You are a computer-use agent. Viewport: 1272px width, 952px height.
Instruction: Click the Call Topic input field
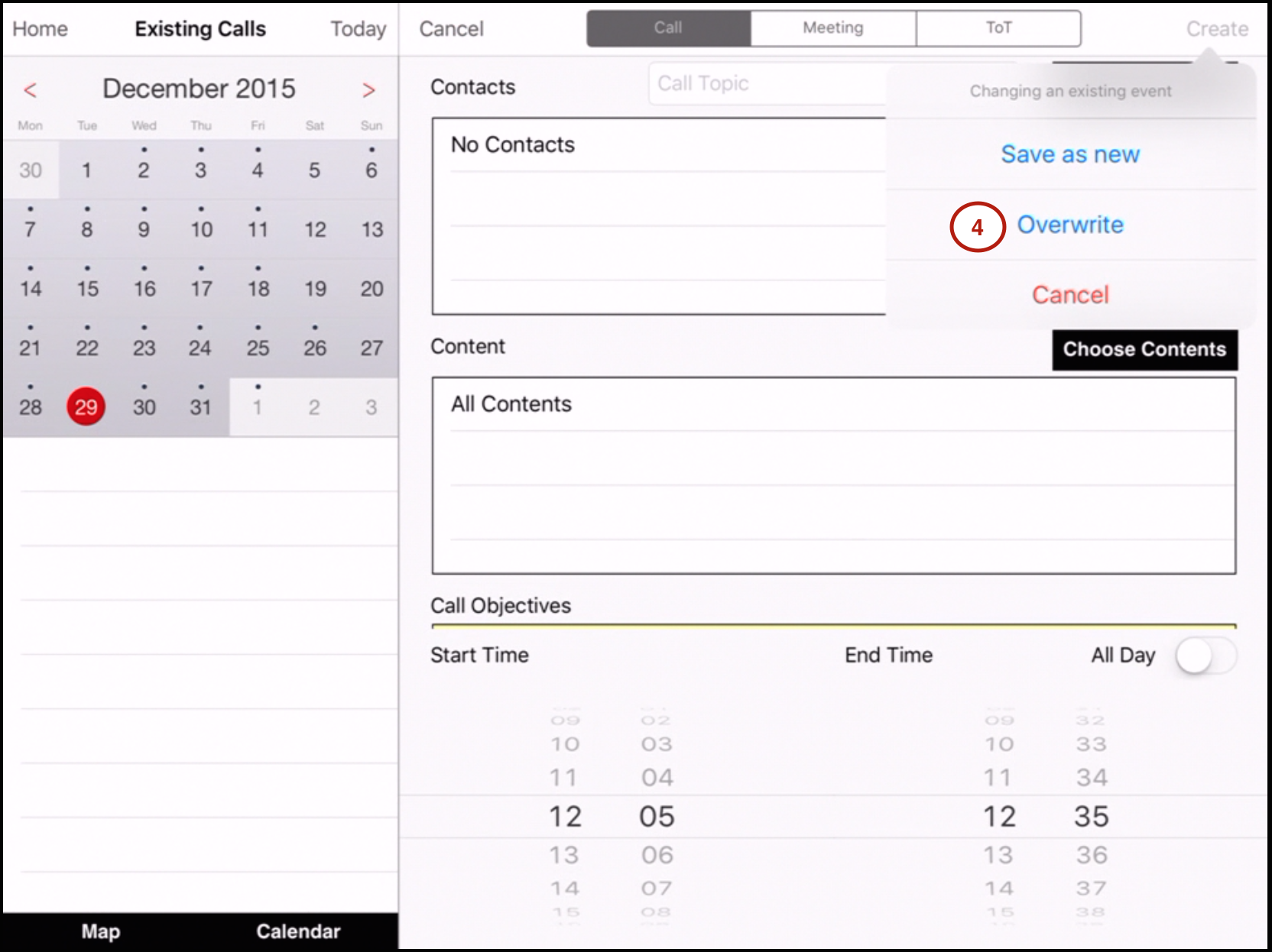(x=764, y=84)
